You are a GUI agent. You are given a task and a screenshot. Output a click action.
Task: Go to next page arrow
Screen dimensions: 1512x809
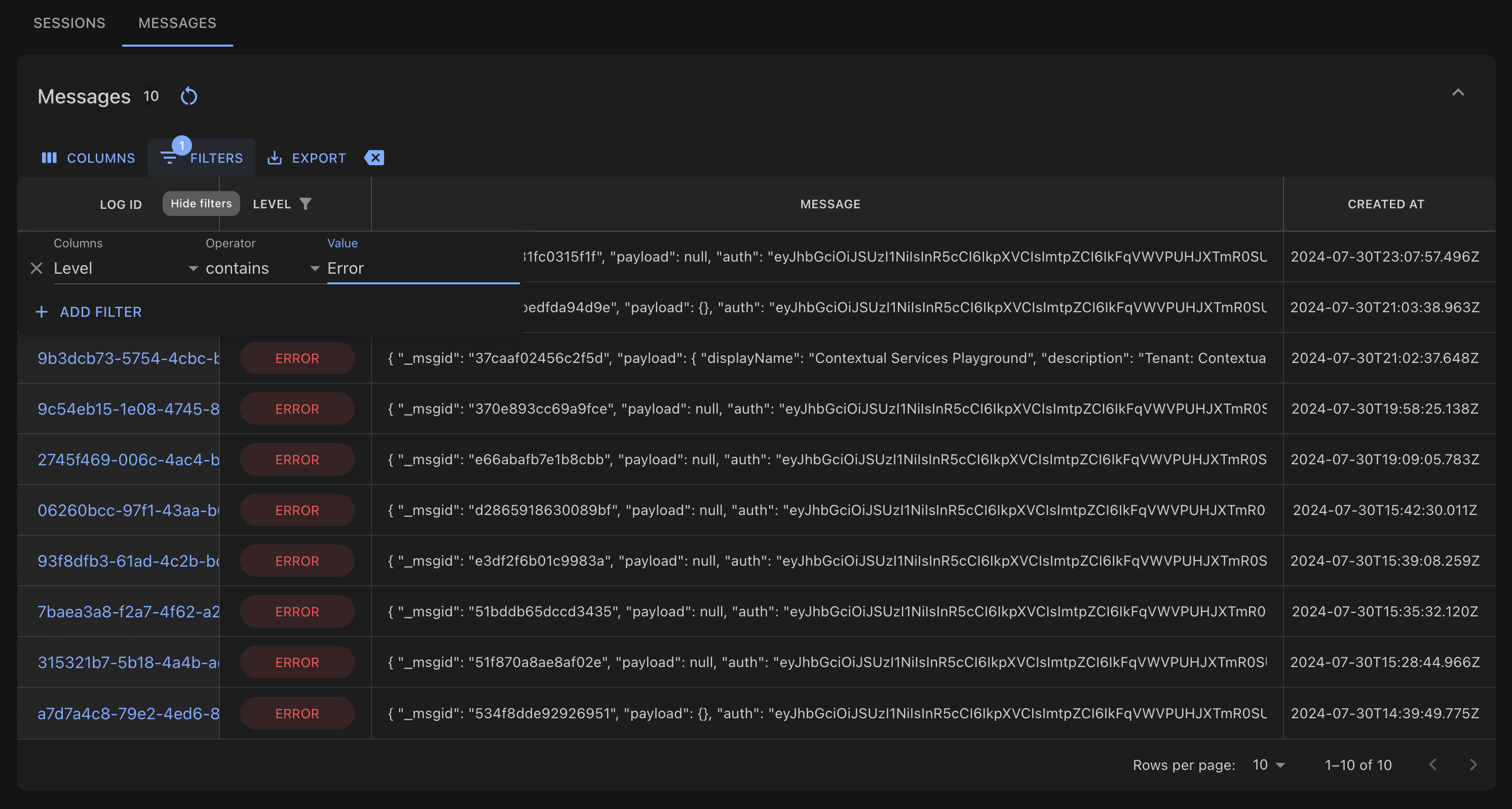(1472, 764)
